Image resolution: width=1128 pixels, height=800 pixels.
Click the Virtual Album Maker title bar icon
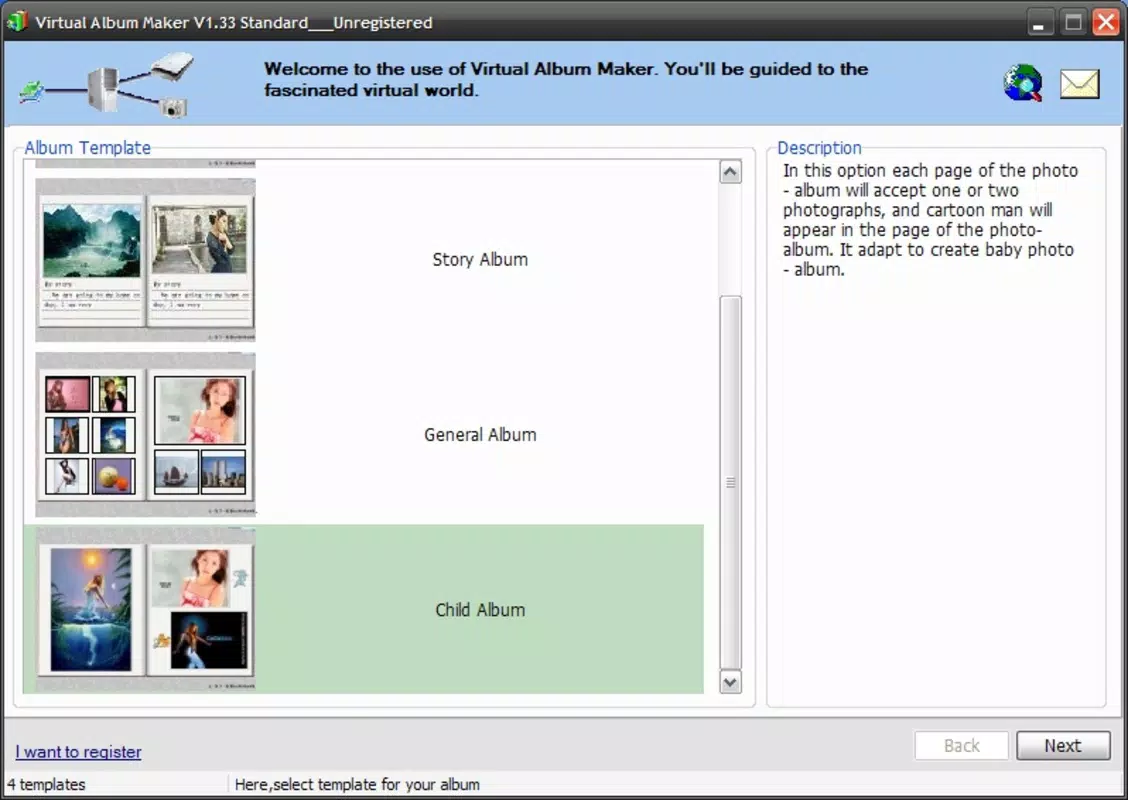pos(17,22)
